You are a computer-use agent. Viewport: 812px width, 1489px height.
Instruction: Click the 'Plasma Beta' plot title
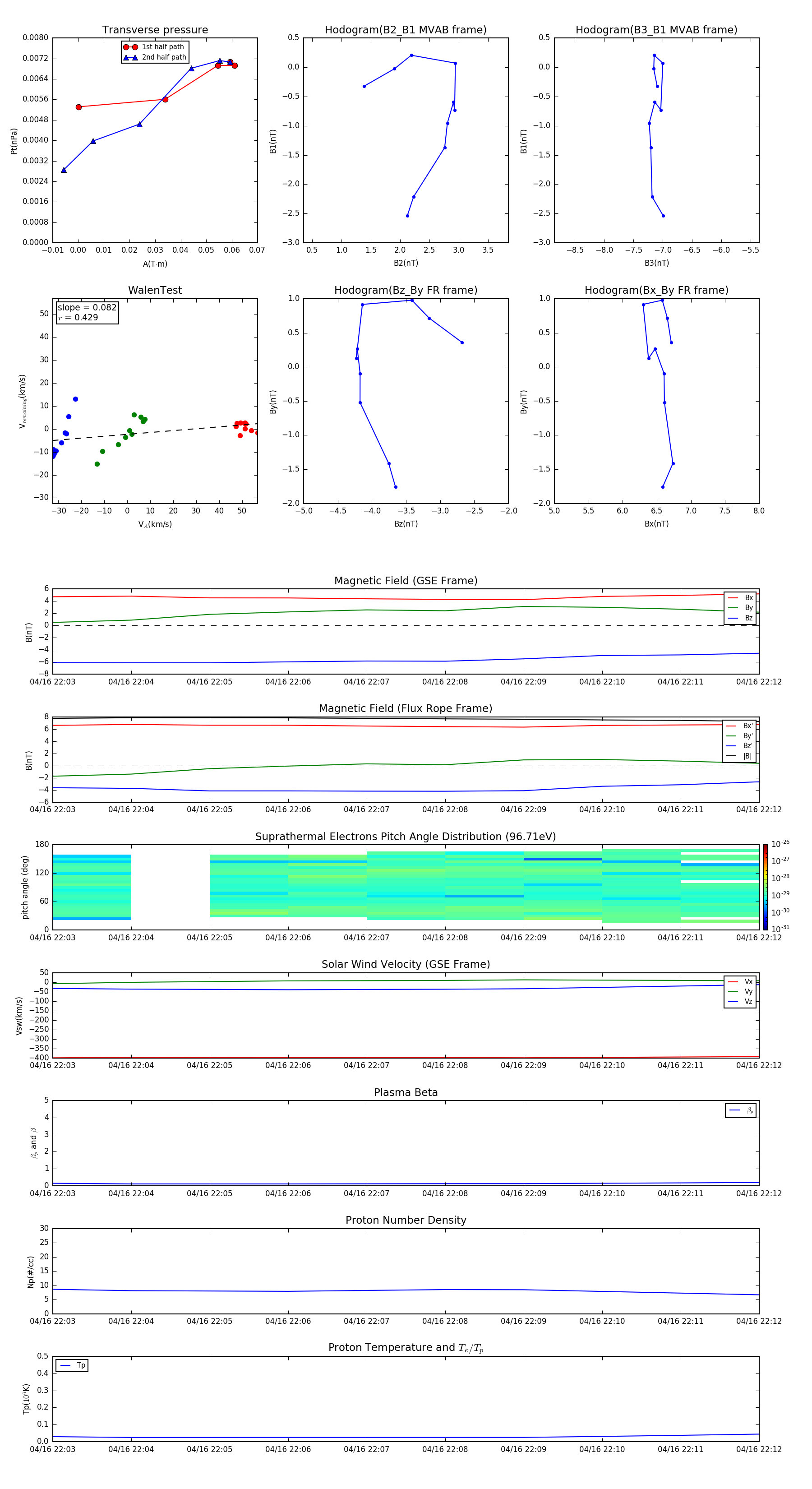coord(406,1093)
